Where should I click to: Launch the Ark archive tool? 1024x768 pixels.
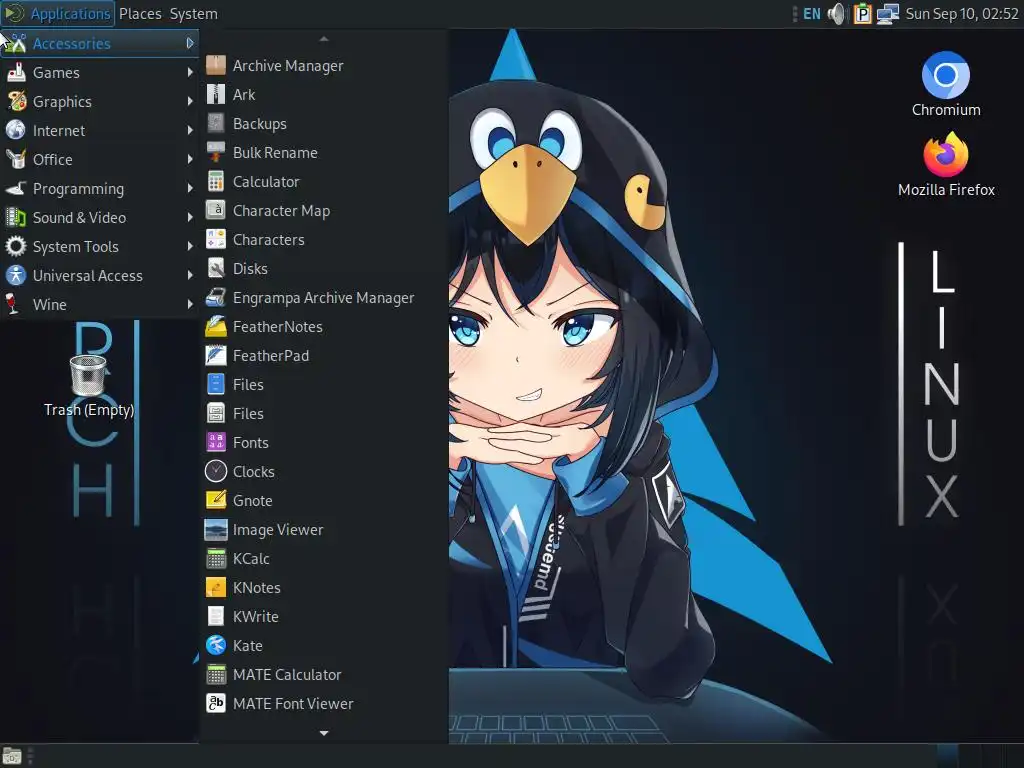pyautogui.click(x=324, y=95)
